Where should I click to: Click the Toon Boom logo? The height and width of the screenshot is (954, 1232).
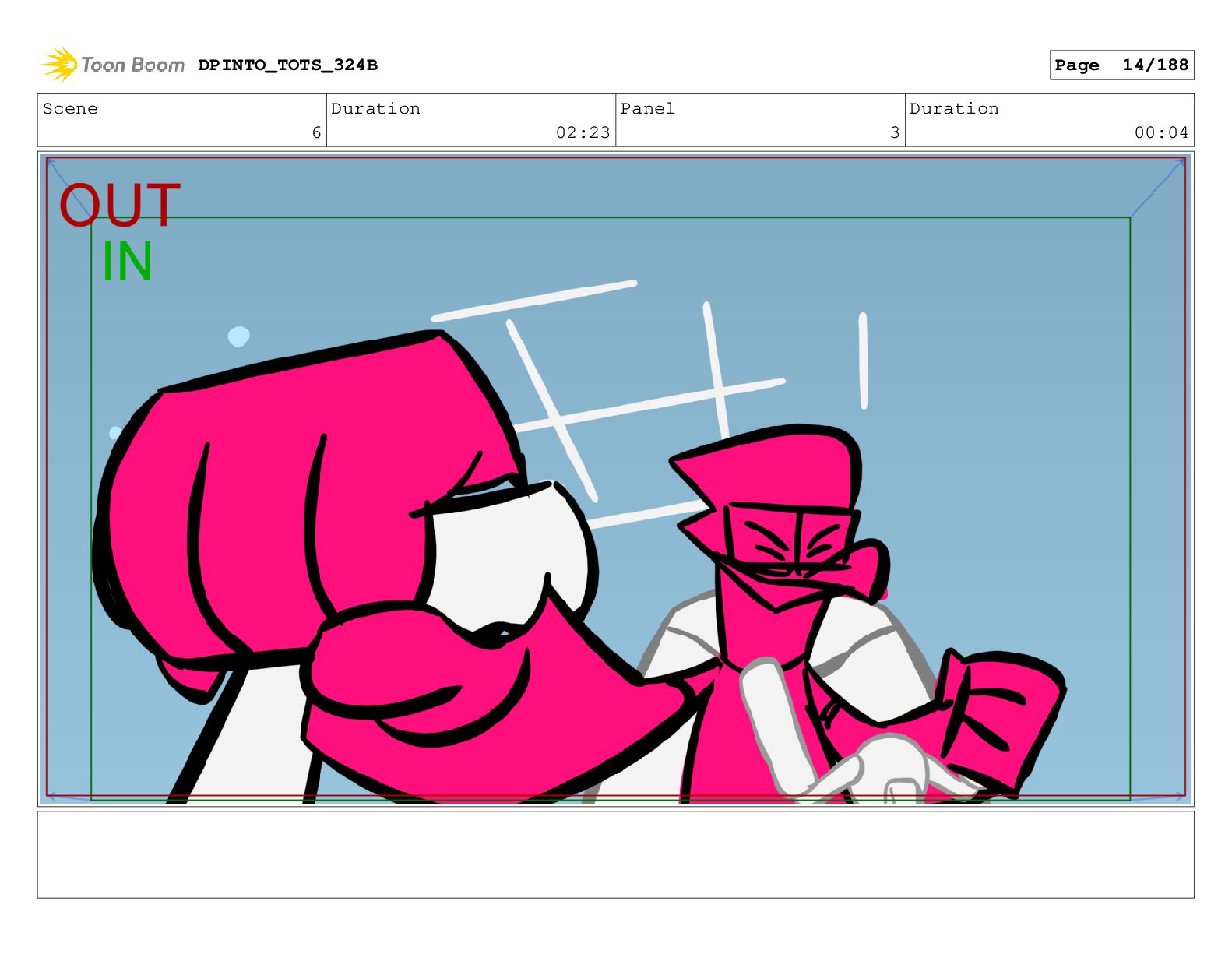(113, 65)
